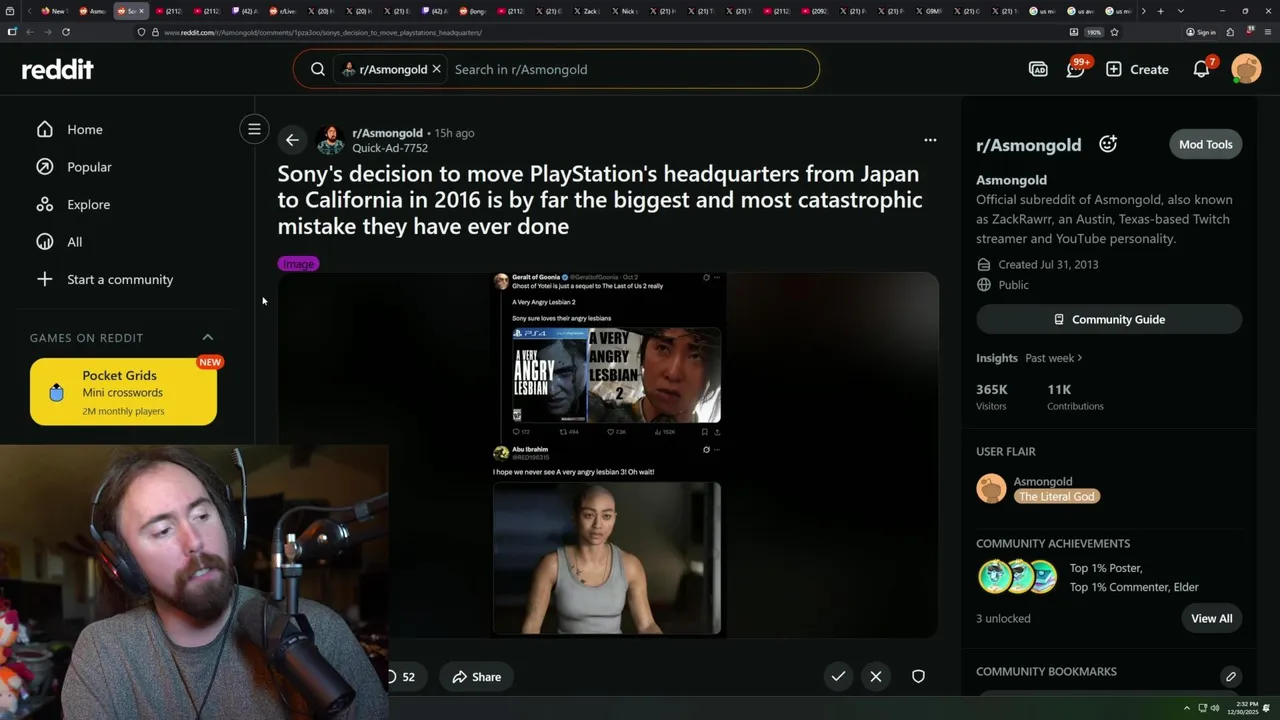Focus the Search in r/Asmongold field

coord(630,69)
